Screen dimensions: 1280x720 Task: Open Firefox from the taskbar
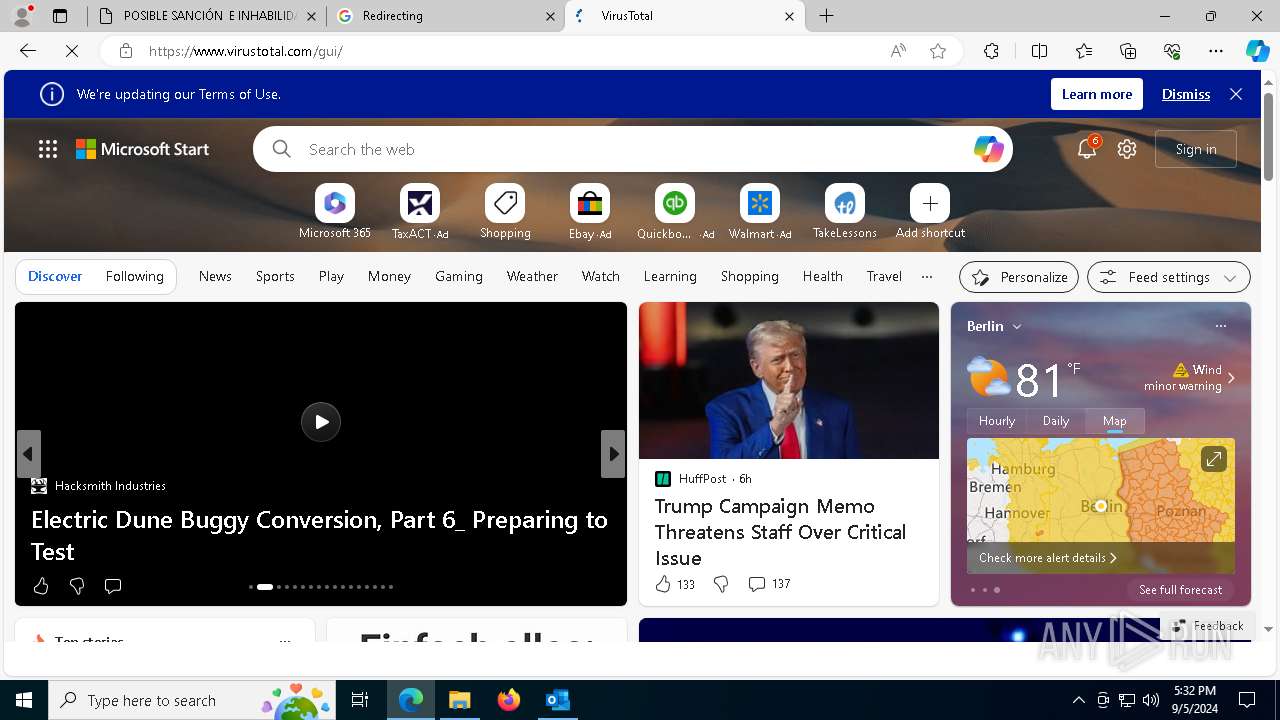click(509, 700)
